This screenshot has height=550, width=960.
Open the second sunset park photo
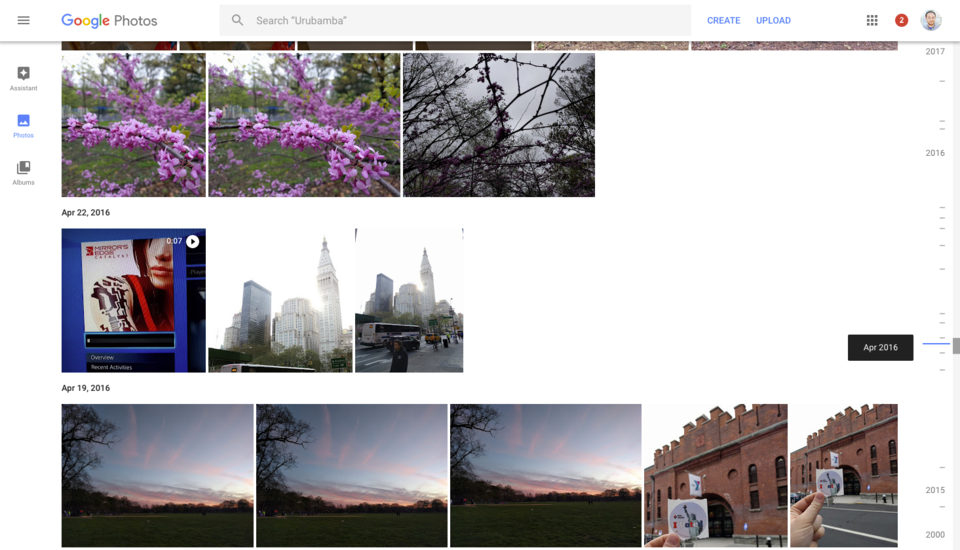click(x=351, y=475)
